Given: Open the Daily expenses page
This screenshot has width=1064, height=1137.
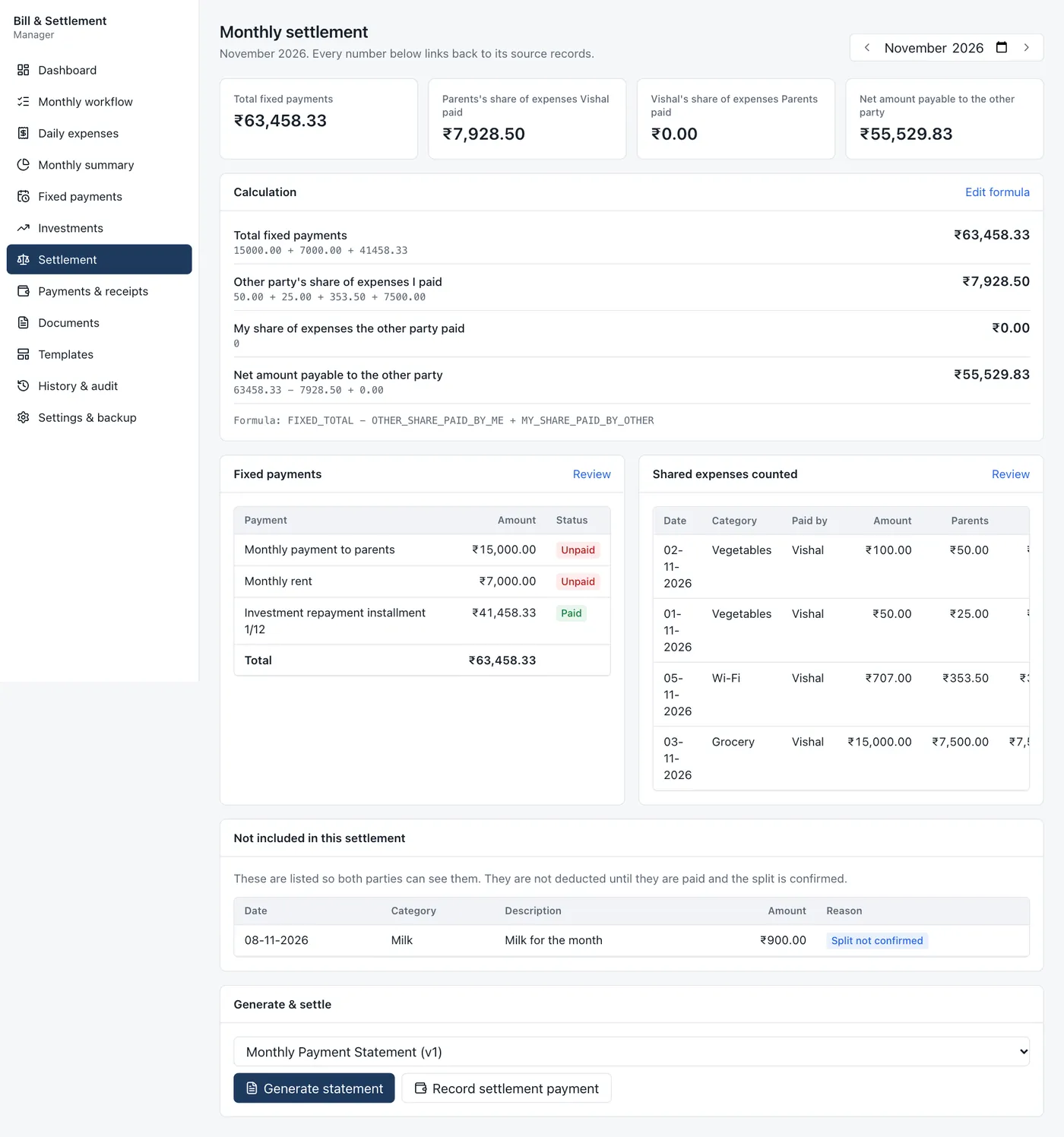Looking at the screenshot, I should (x=100, y=133).
